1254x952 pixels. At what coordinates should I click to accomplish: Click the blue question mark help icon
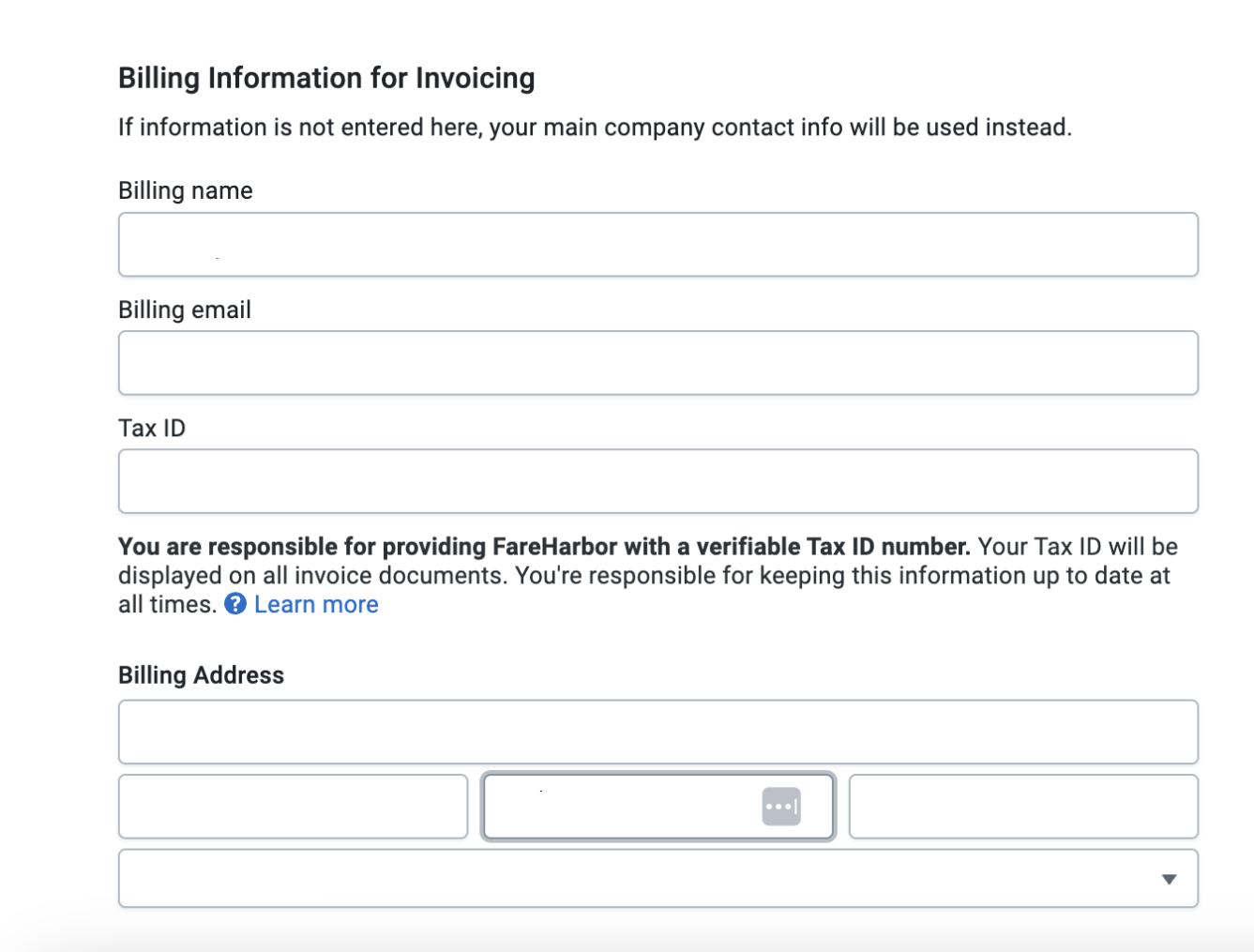235,605
